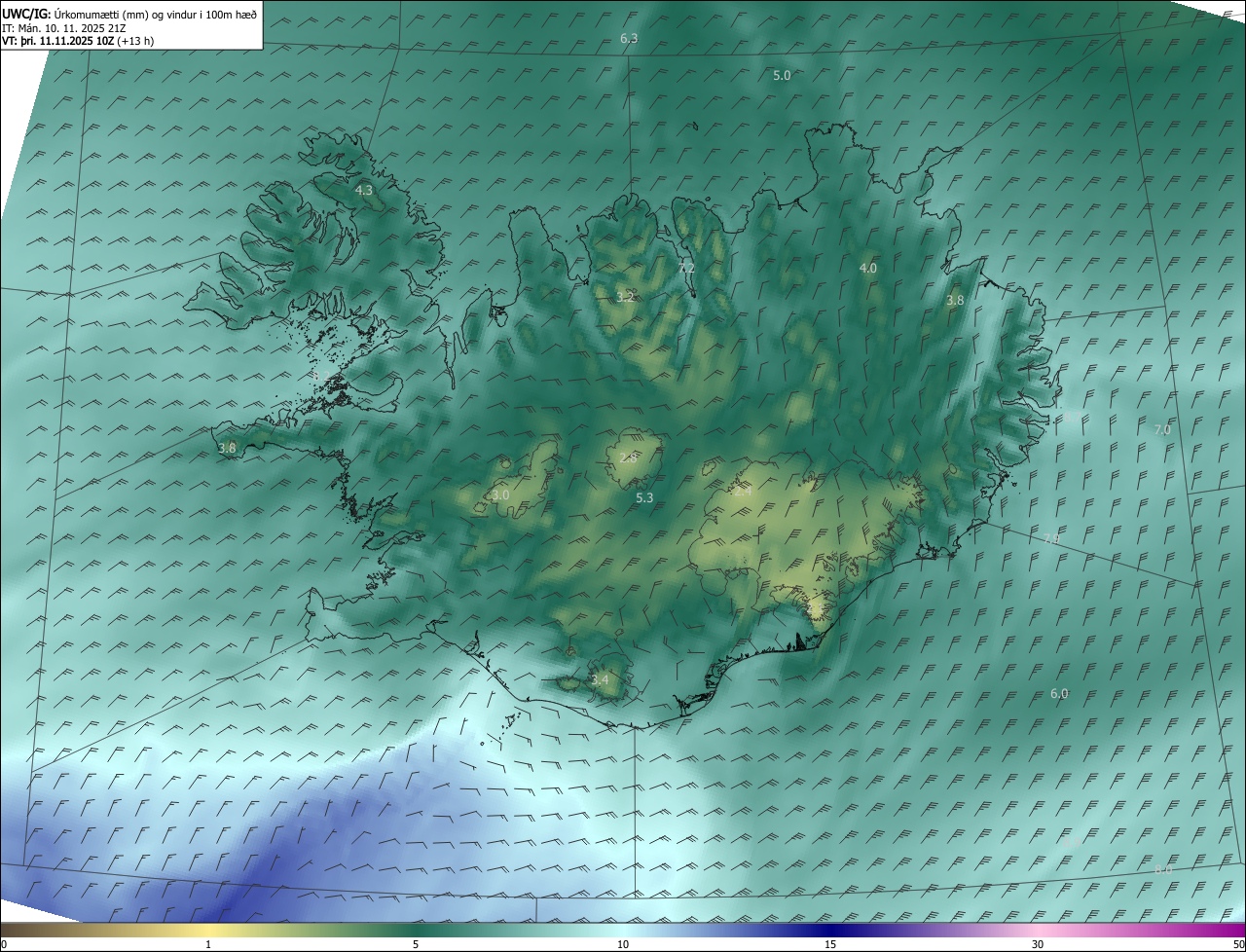This screenshot has width=1246, height=952.
Task: Click the map value label '4.0'
Action: point(867,268)
